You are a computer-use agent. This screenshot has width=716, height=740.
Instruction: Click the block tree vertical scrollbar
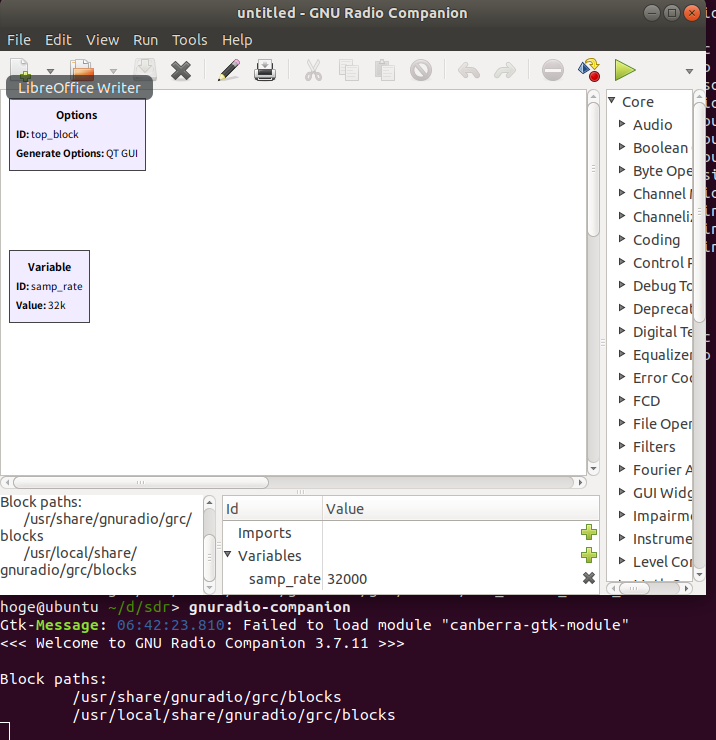[699, 212]
